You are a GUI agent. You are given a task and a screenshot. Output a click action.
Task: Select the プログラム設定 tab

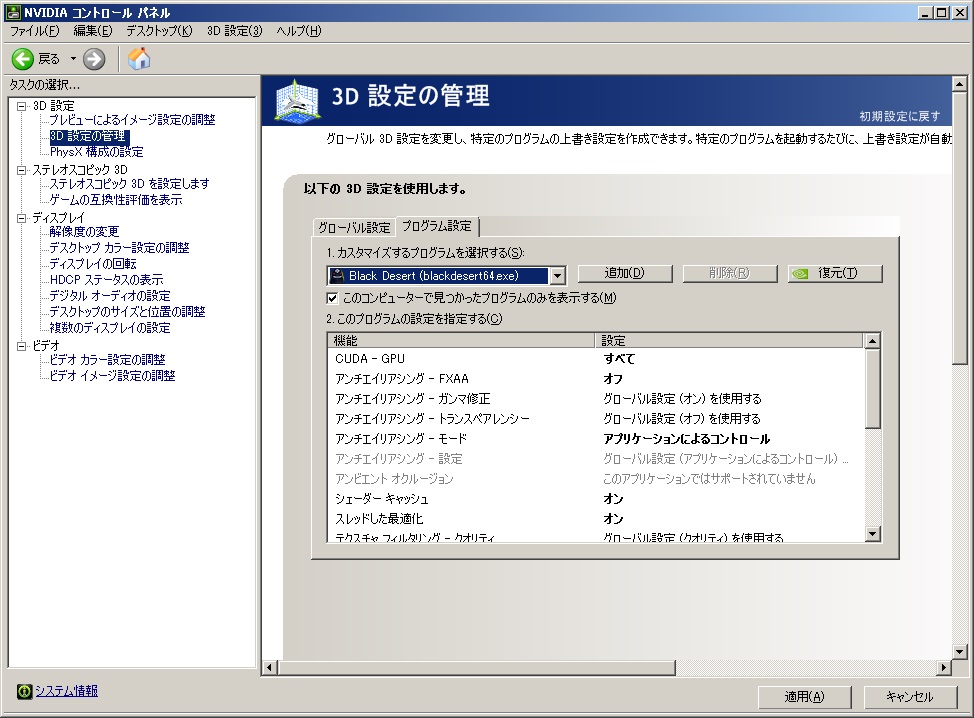(x=437, y=226)
